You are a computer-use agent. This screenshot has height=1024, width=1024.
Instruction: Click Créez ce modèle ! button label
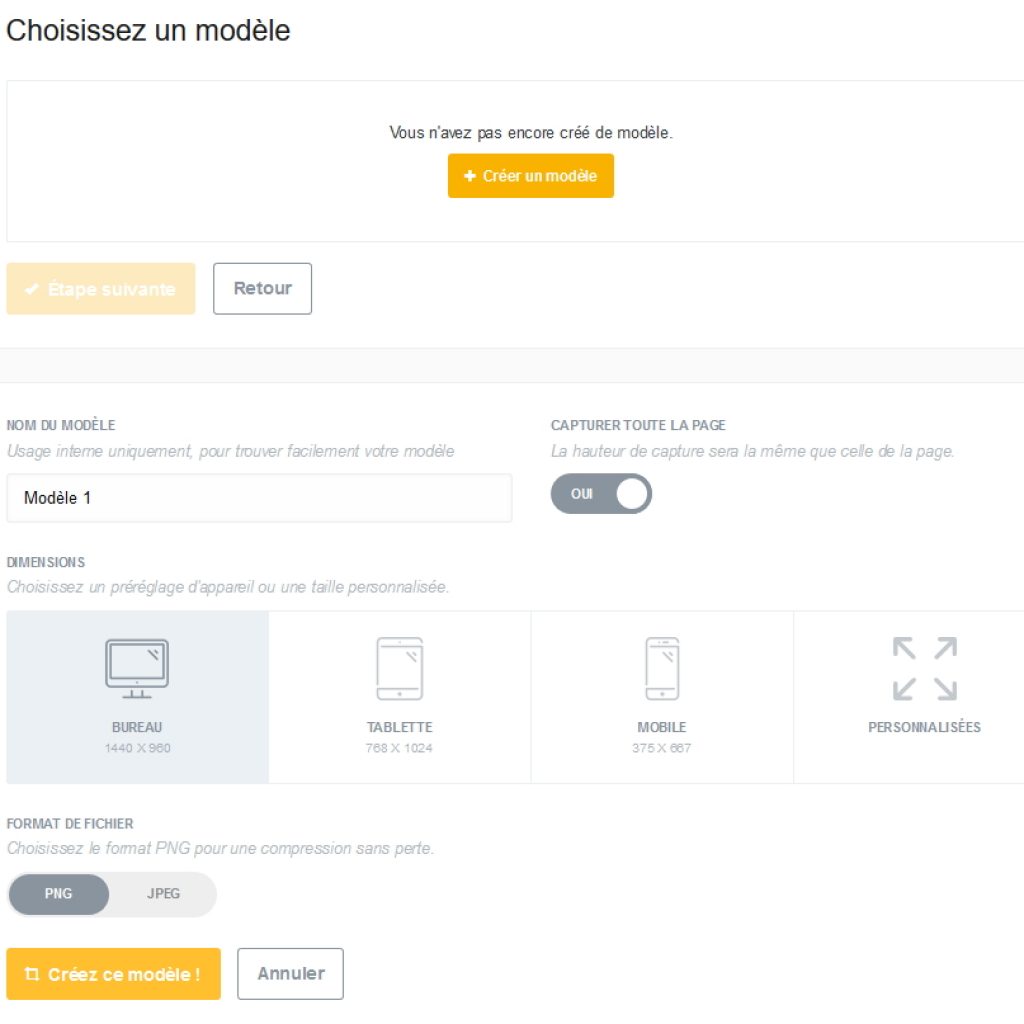[124, 974]
